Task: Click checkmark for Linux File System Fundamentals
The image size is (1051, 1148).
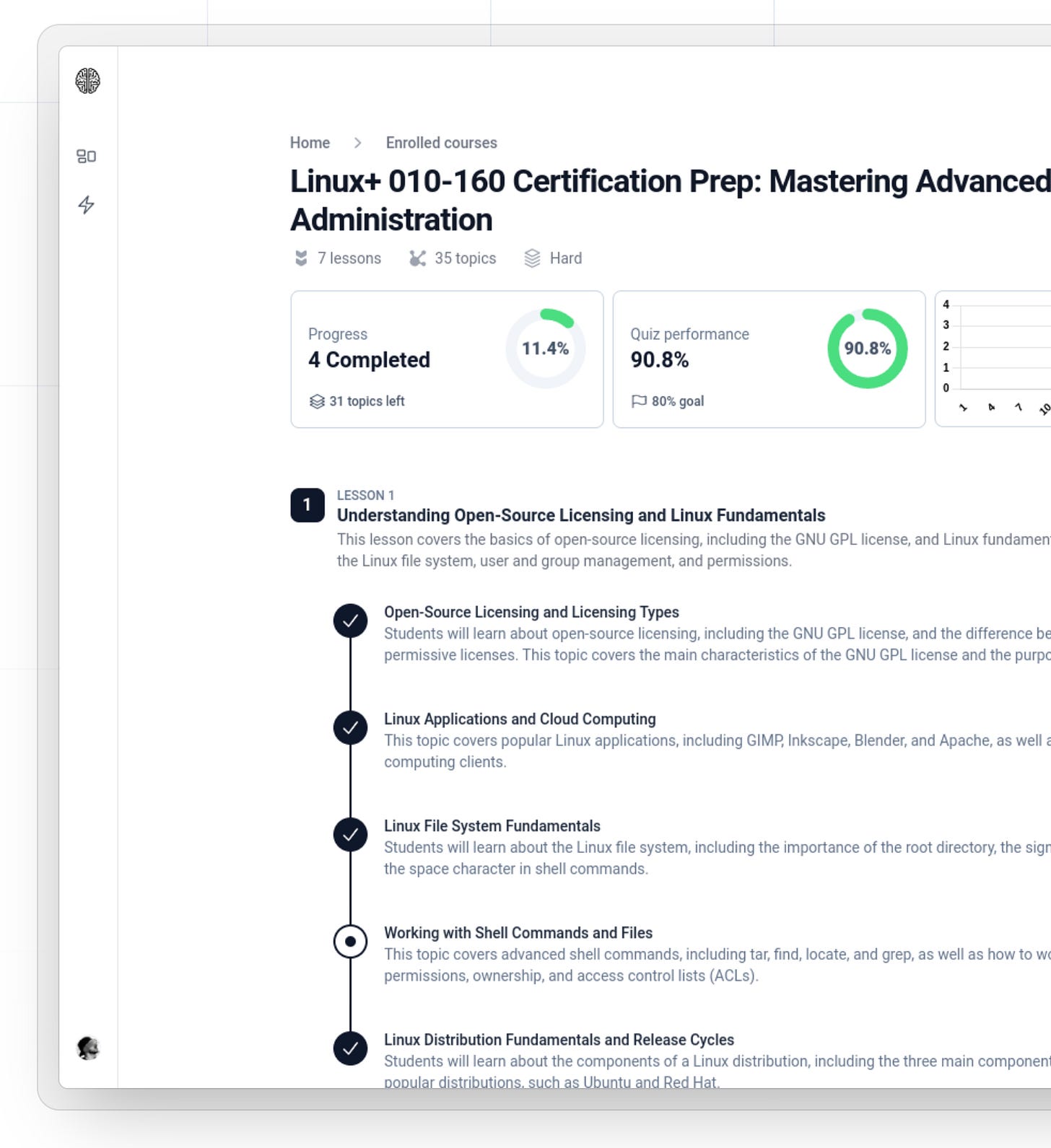Action: 350,834
